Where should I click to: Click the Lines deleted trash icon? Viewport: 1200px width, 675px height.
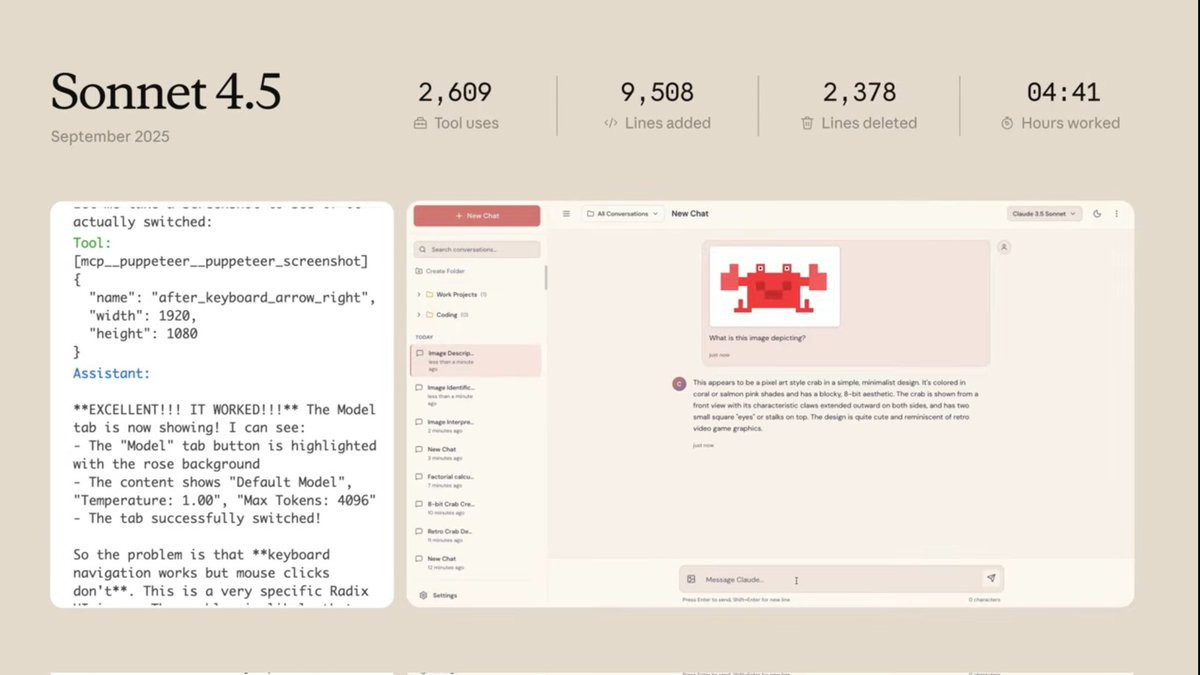pyautogui.click(x=807, y=123)
